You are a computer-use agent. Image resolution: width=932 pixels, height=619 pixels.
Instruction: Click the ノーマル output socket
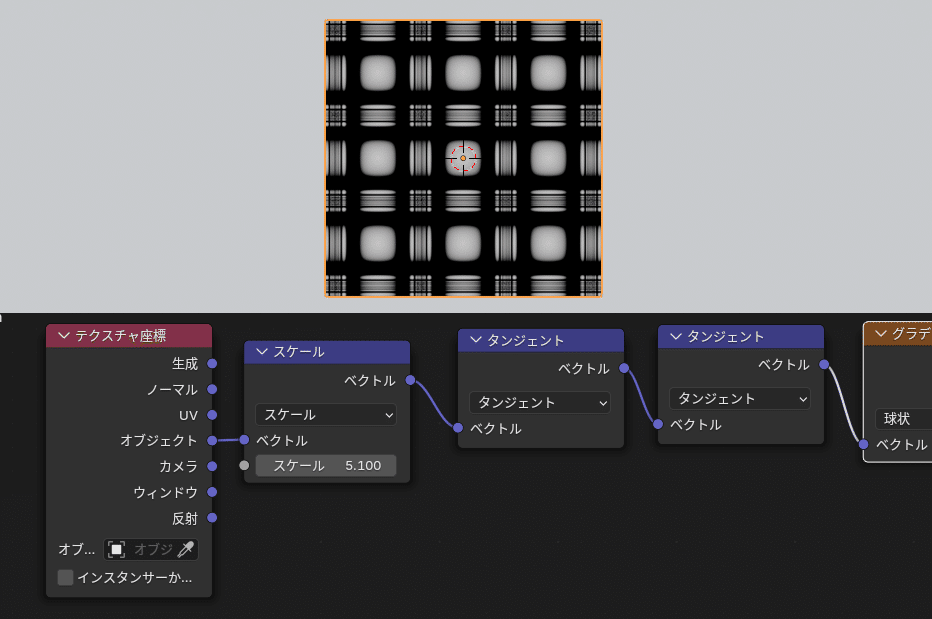(x=212, y=389)
